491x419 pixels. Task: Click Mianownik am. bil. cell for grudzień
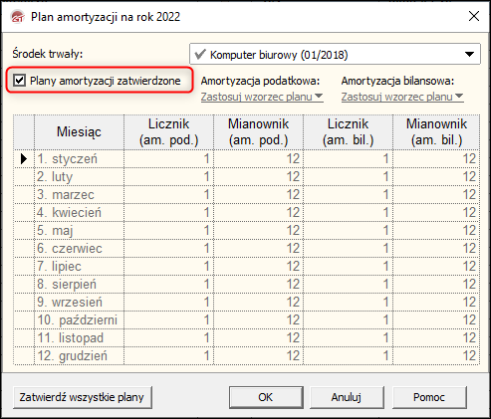click(x=436, y=356)
